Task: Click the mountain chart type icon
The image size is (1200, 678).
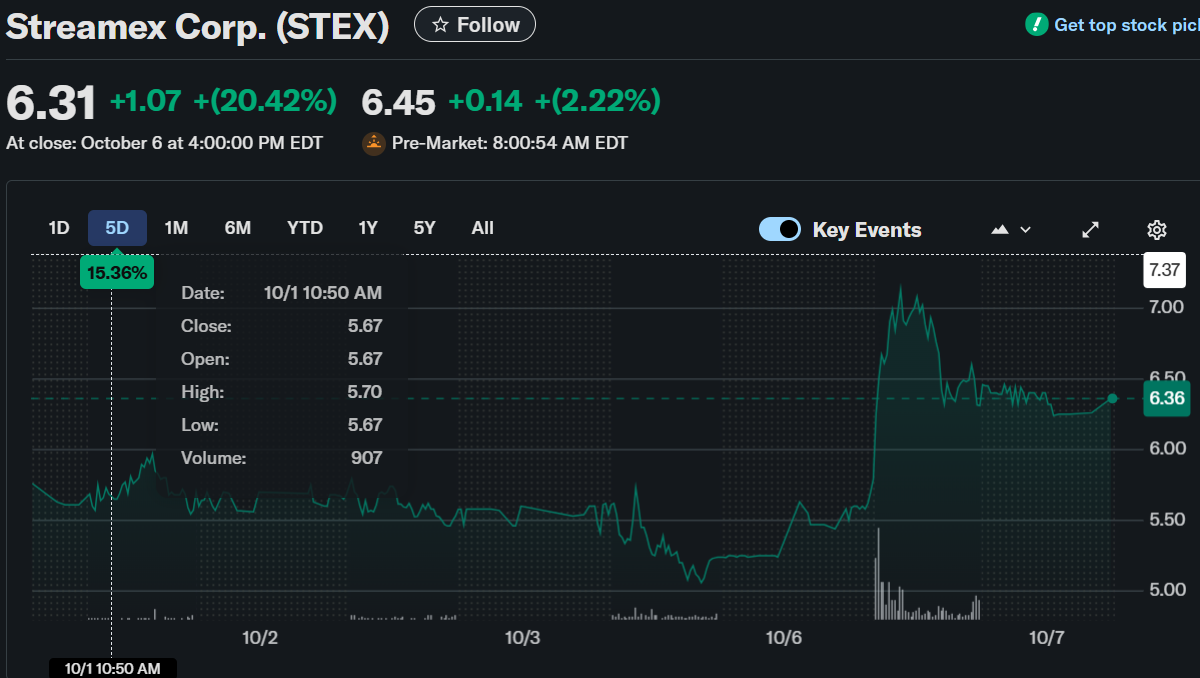Action: tap(1000, 230)
